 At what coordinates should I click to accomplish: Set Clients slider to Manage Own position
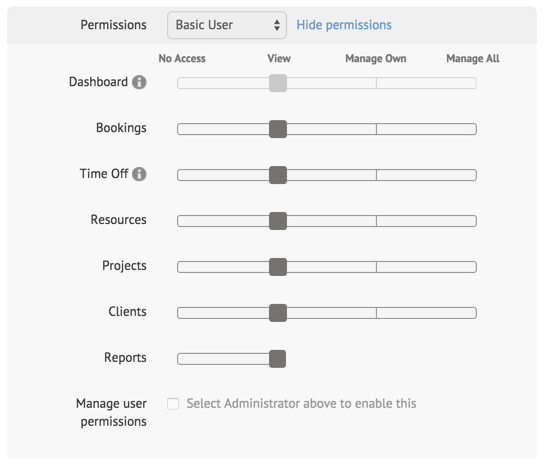376,313
